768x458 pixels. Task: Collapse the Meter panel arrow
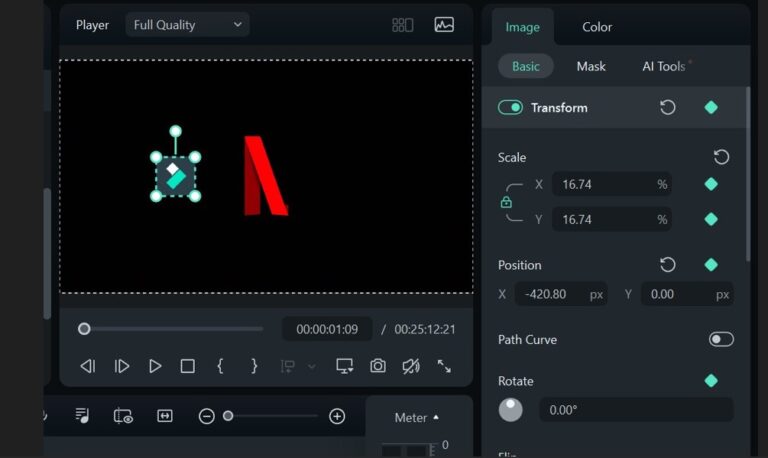[x=436, y=417]
